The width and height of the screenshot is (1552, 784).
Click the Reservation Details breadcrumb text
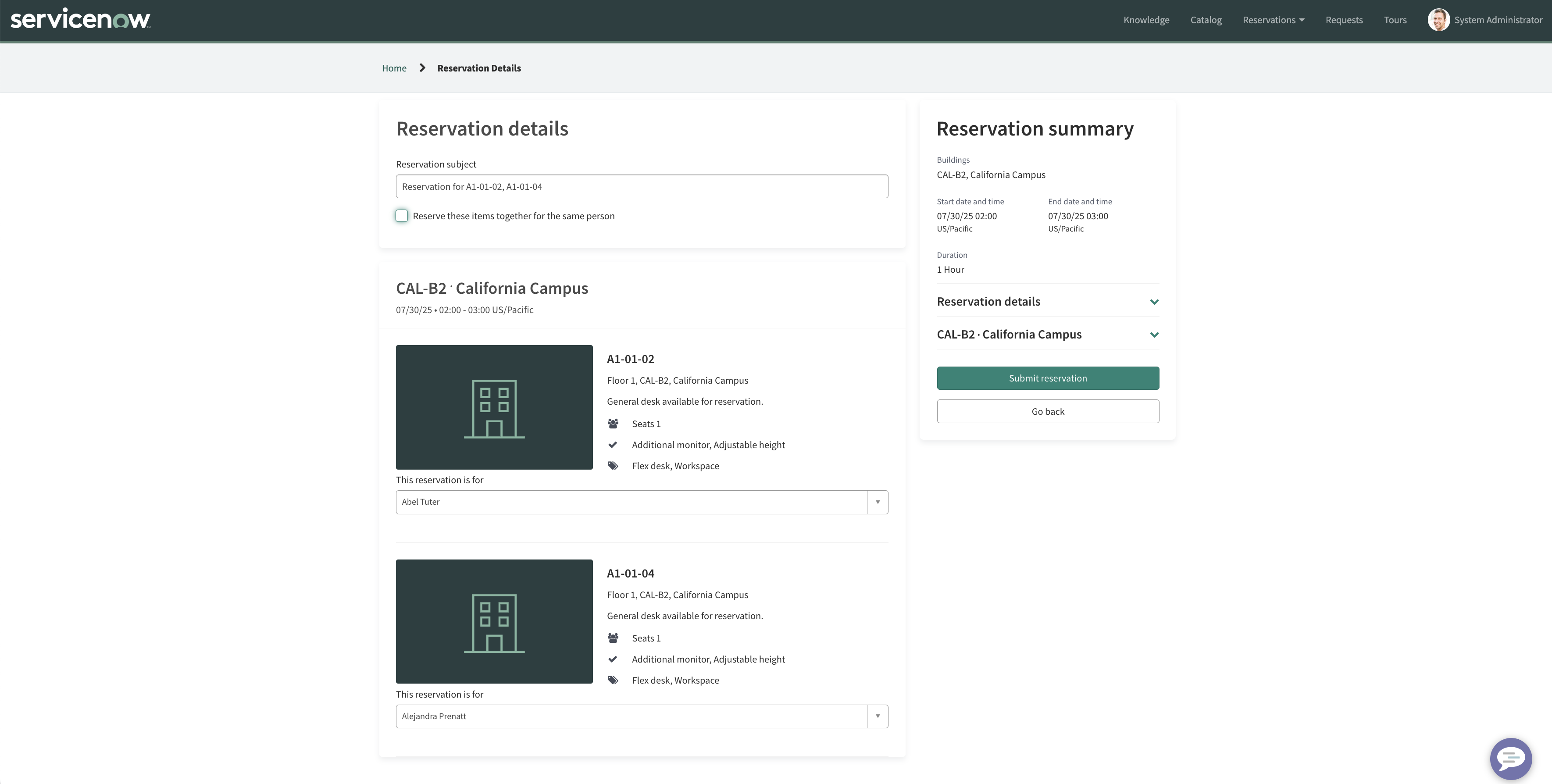point(479,68)
